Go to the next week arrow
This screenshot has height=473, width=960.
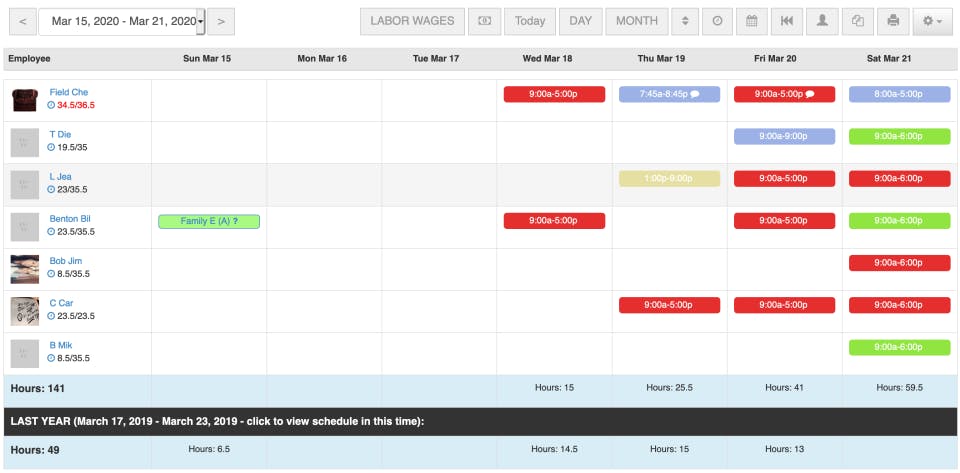(x=221, y=20)
